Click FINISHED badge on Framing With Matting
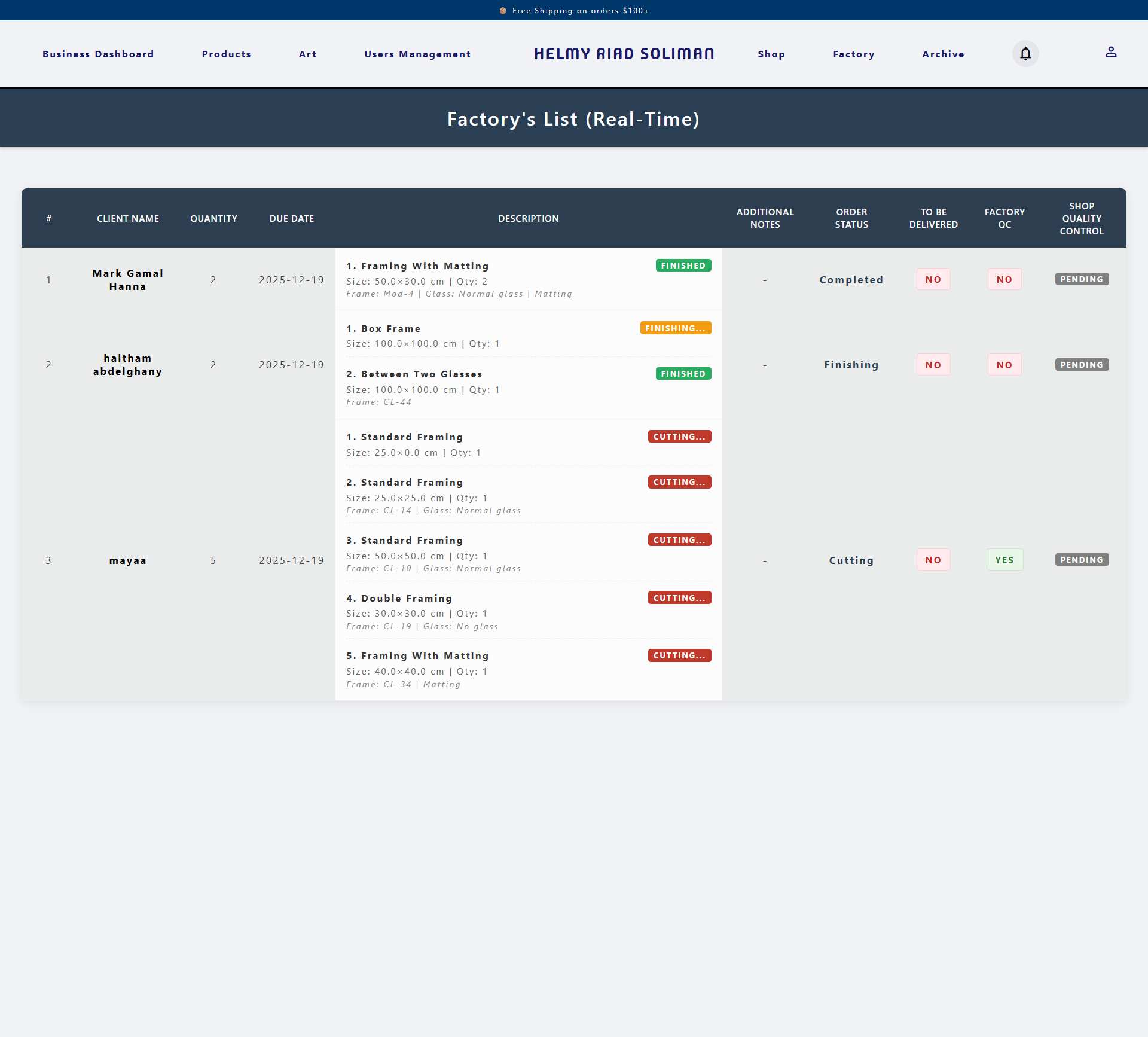The width and height of the screenshot is (1148, 1037). (683, 266)
